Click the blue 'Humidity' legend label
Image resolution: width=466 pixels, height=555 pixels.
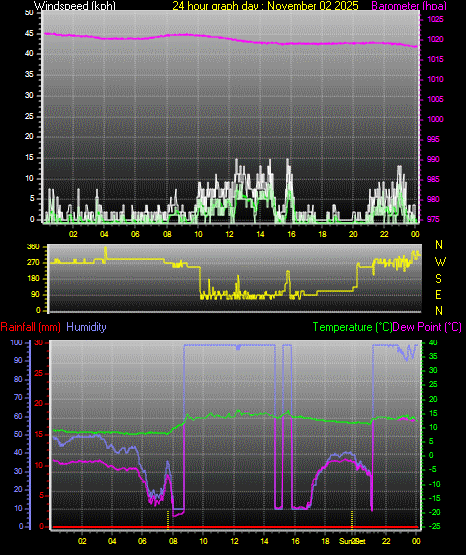click(86, 327)
